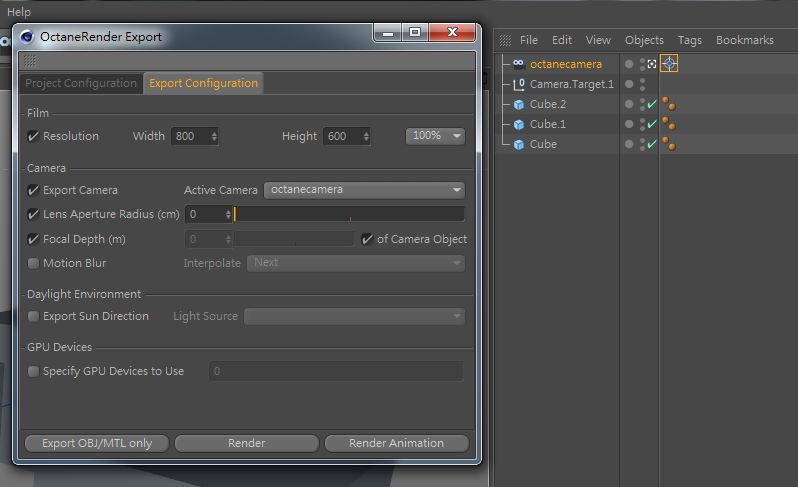
Task: Click the protection tag icon on octanecamera
Action: click(652, 64)
